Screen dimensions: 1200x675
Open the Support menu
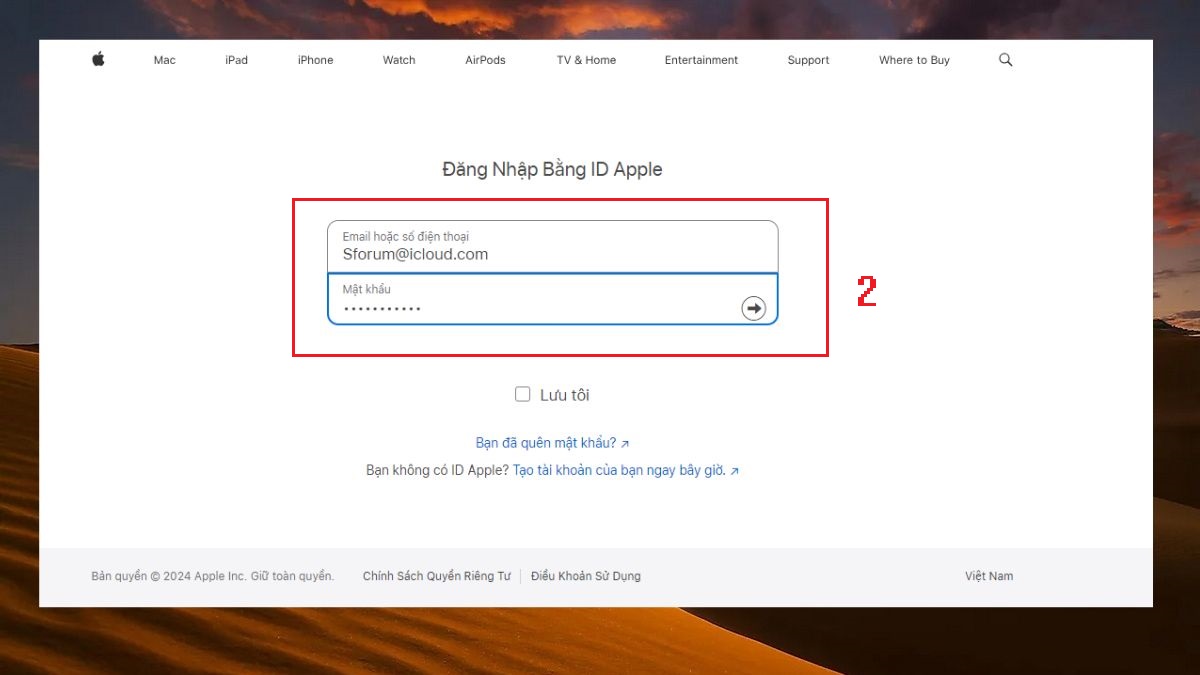(808, 60)
